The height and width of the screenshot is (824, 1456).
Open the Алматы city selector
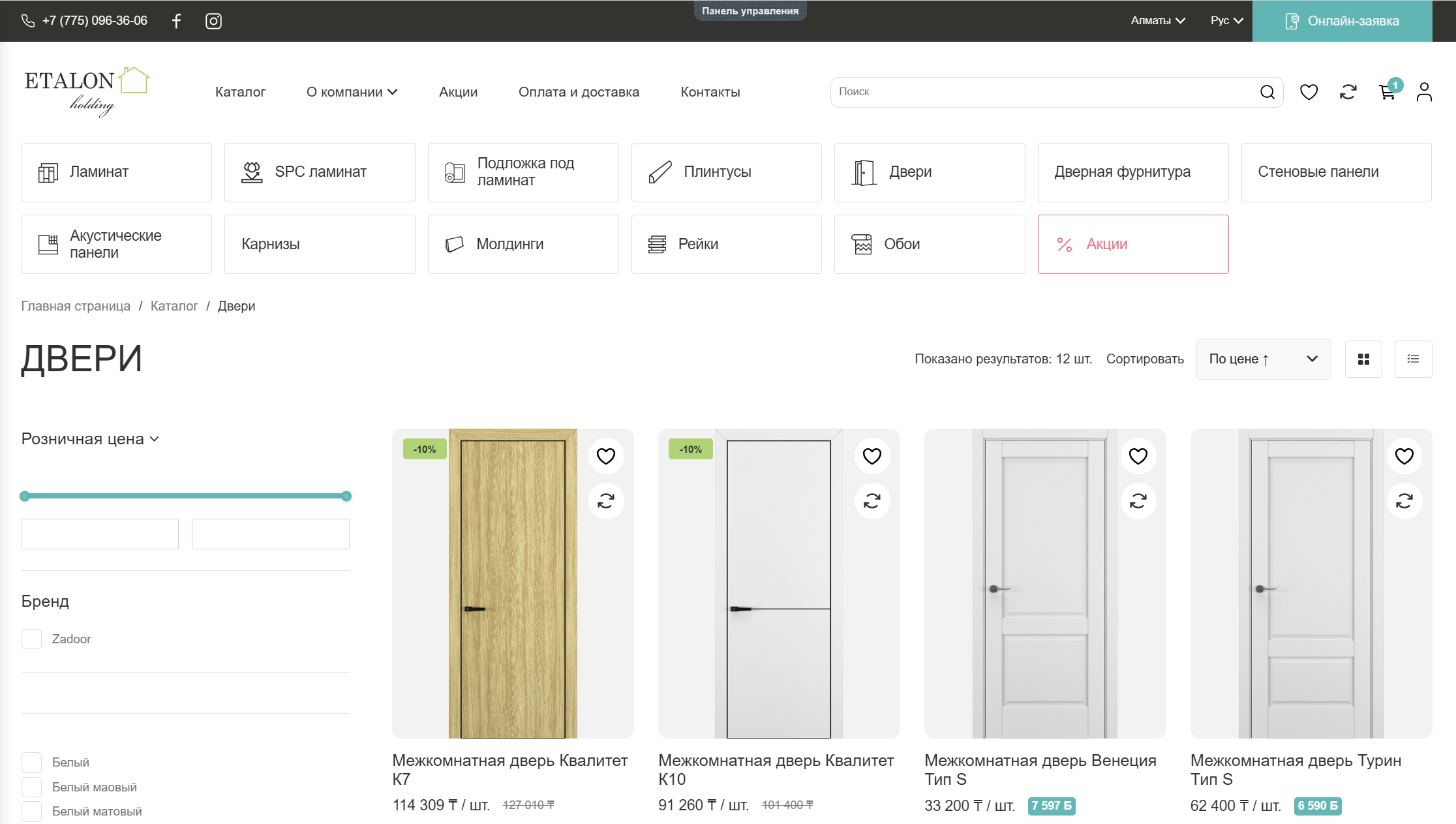[1157, 21]
